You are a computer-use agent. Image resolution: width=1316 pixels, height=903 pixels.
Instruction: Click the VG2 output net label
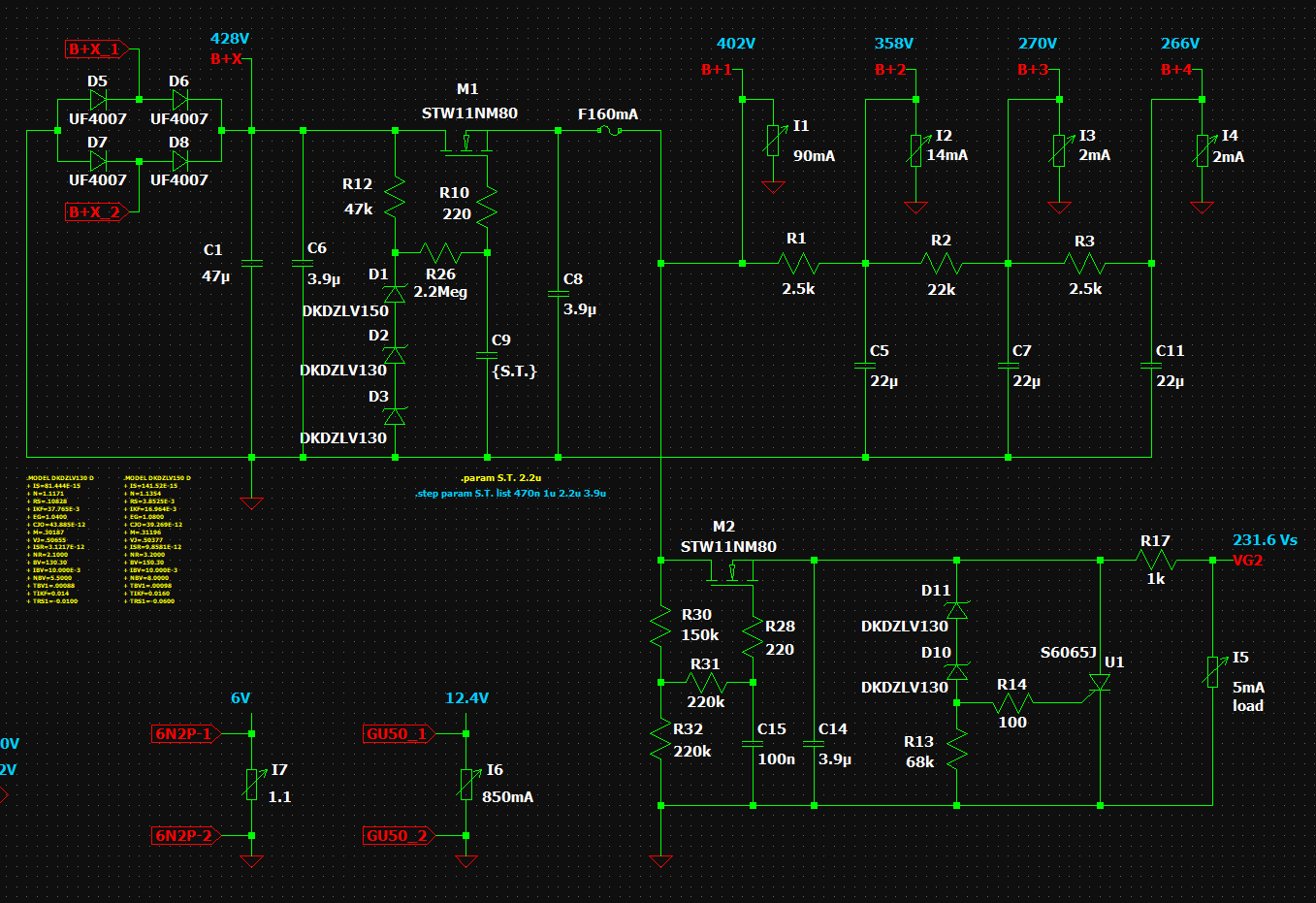(1247, 560)
